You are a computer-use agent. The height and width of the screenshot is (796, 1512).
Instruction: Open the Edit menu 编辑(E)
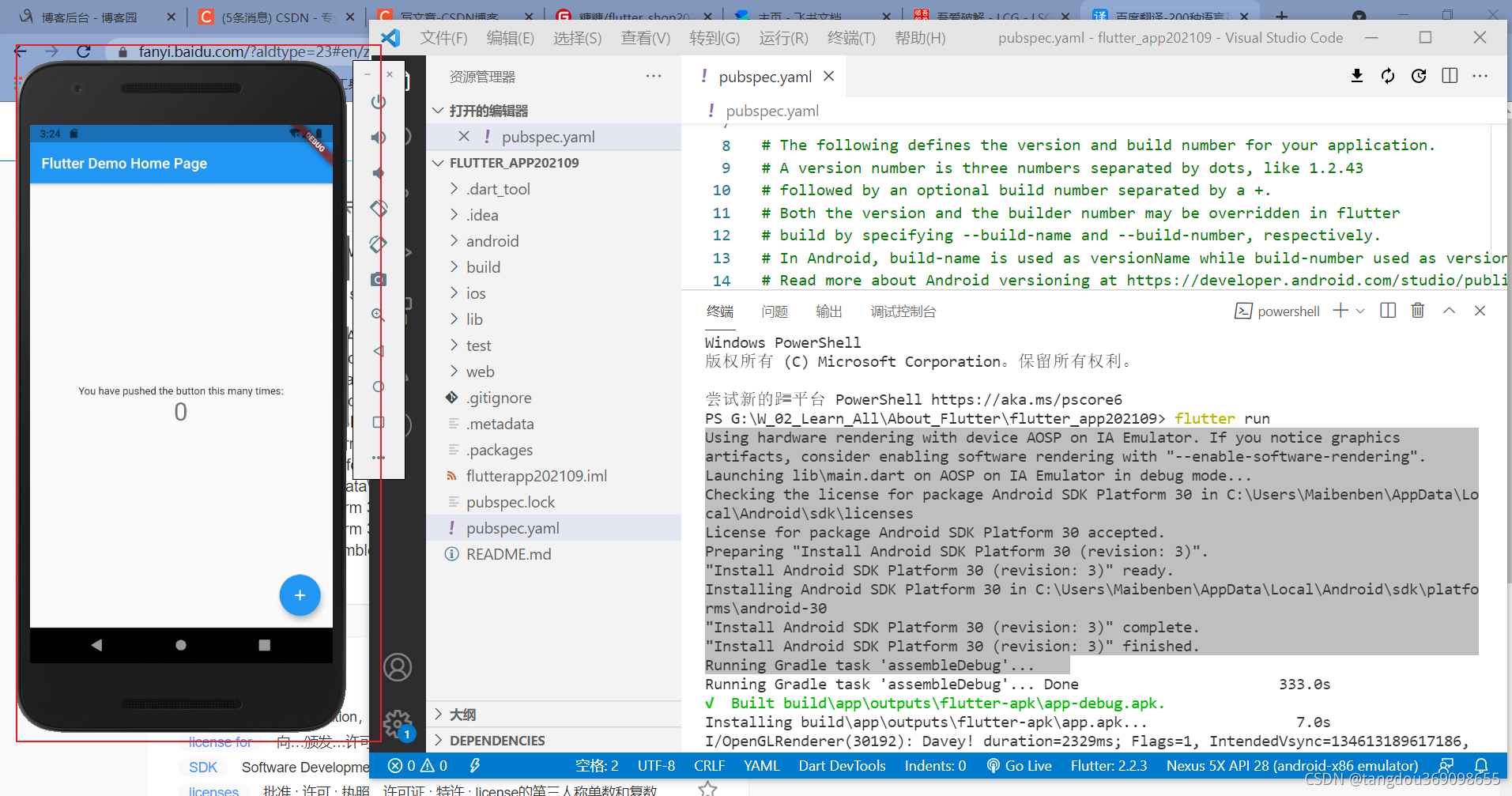[510, 38]
